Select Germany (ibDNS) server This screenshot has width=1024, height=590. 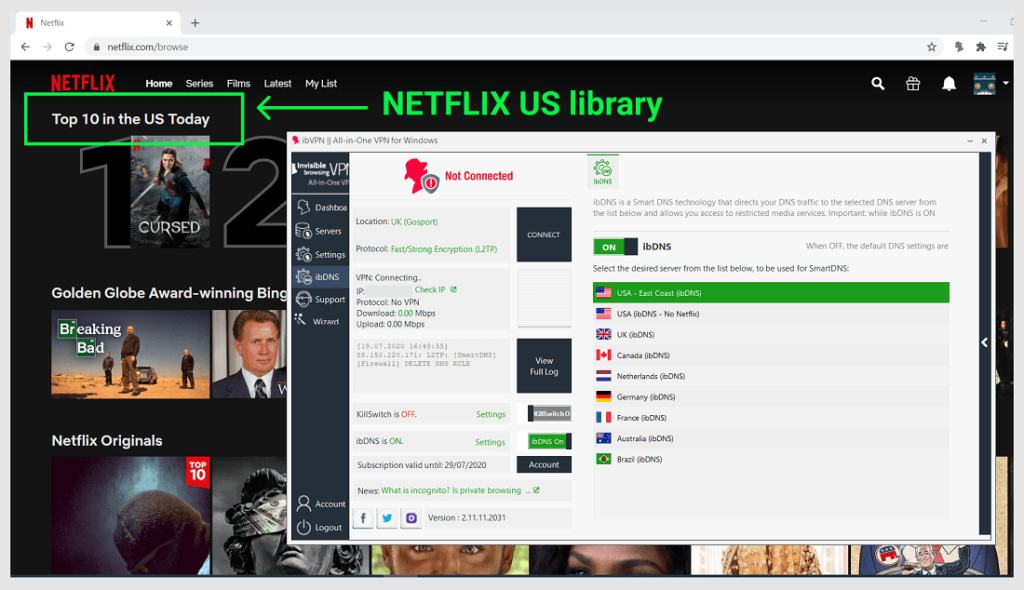pyautogui.click(x=771, y=397)
